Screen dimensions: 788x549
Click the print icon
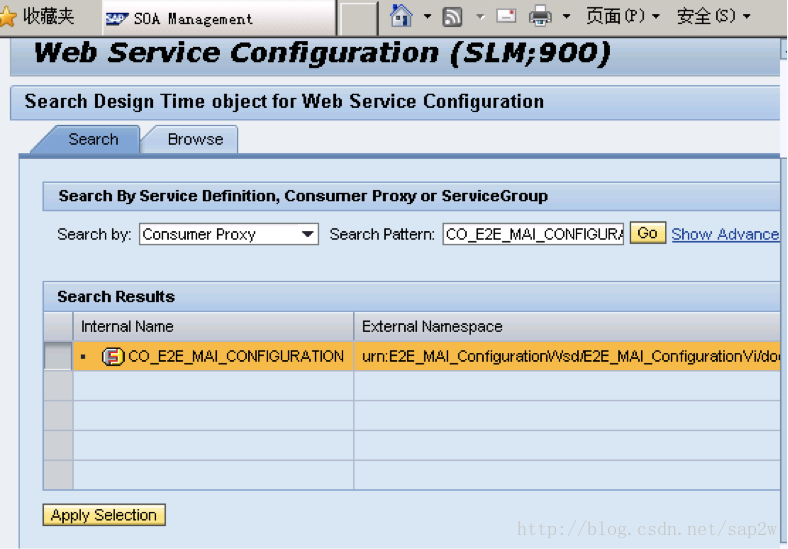coord(540,16)
